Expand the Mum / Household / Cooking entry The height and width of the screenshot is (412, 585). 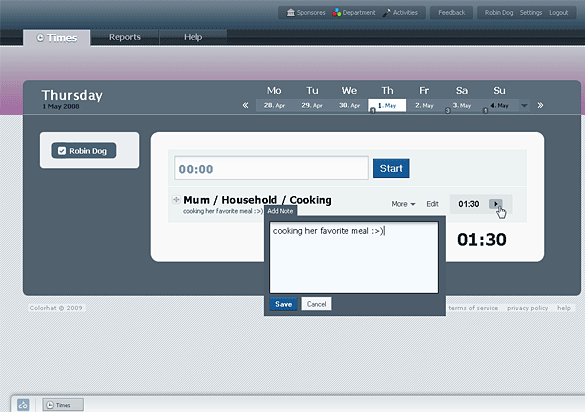click(176, 200)
